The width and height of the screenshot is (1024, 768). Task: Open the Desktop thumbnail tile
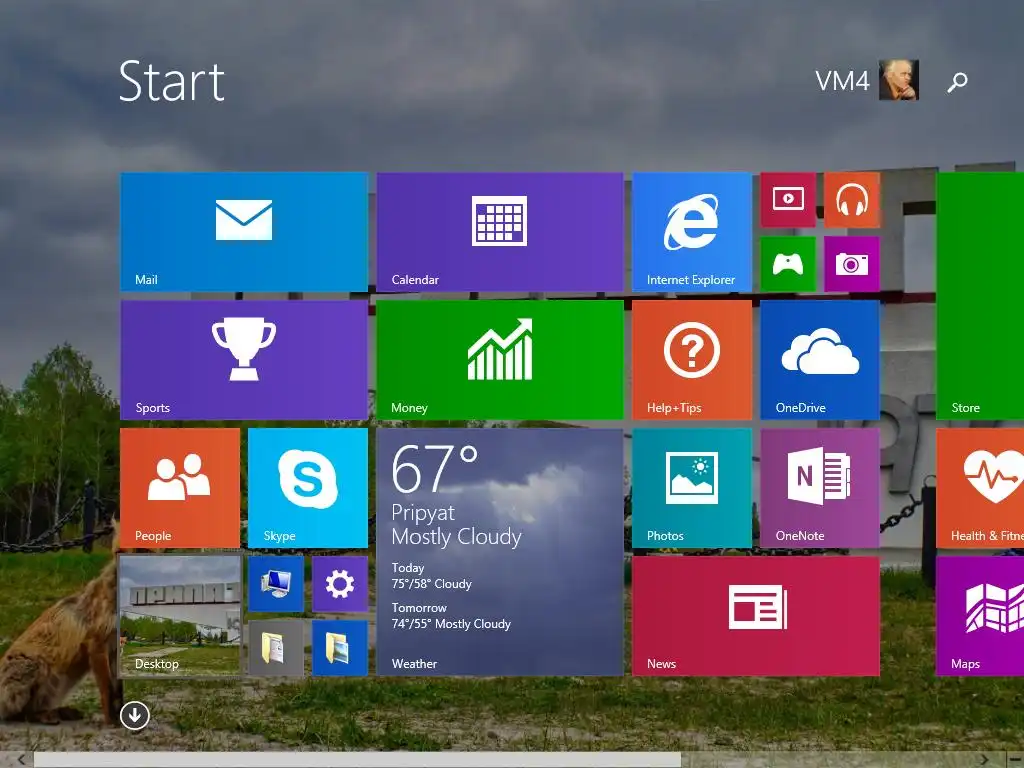(180, 615)
